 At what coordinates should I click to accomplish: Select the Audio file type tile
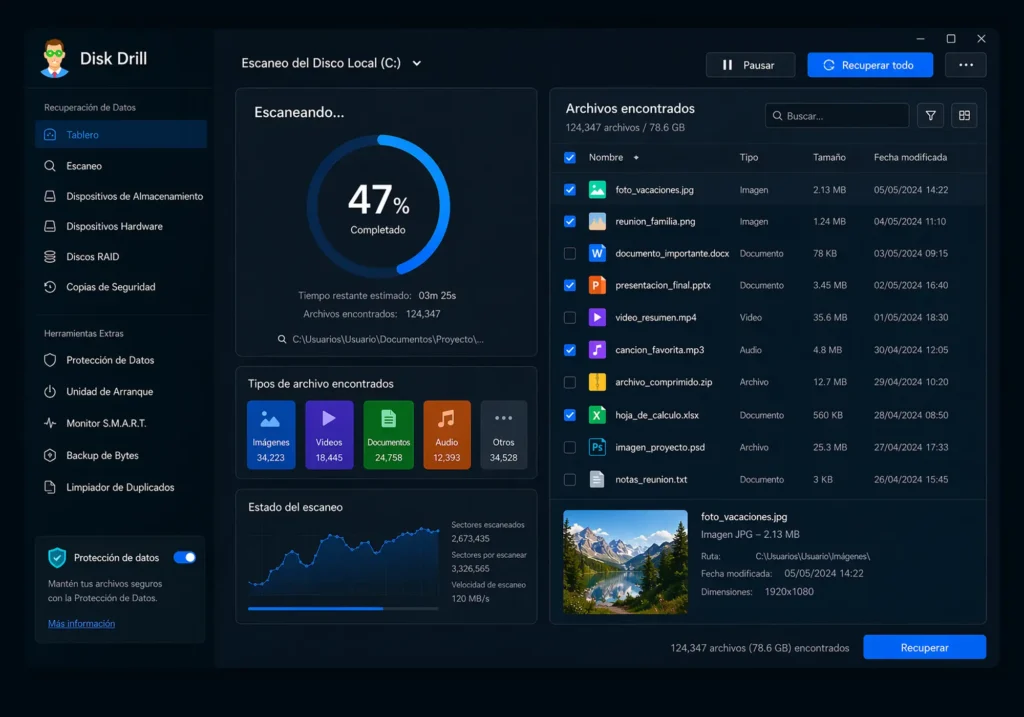coord(446,435)
